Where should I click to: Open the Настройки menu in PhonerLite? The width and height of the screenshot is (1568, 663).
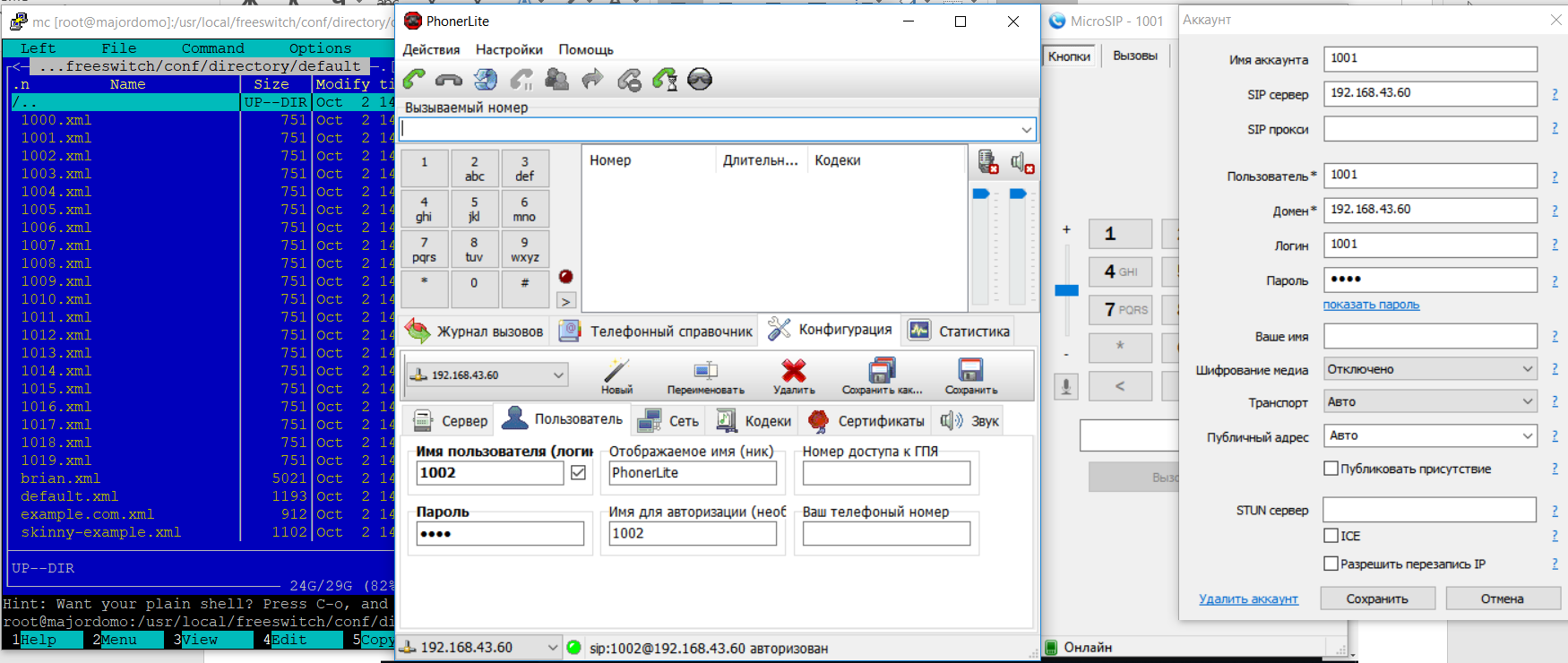coord(509,50)
